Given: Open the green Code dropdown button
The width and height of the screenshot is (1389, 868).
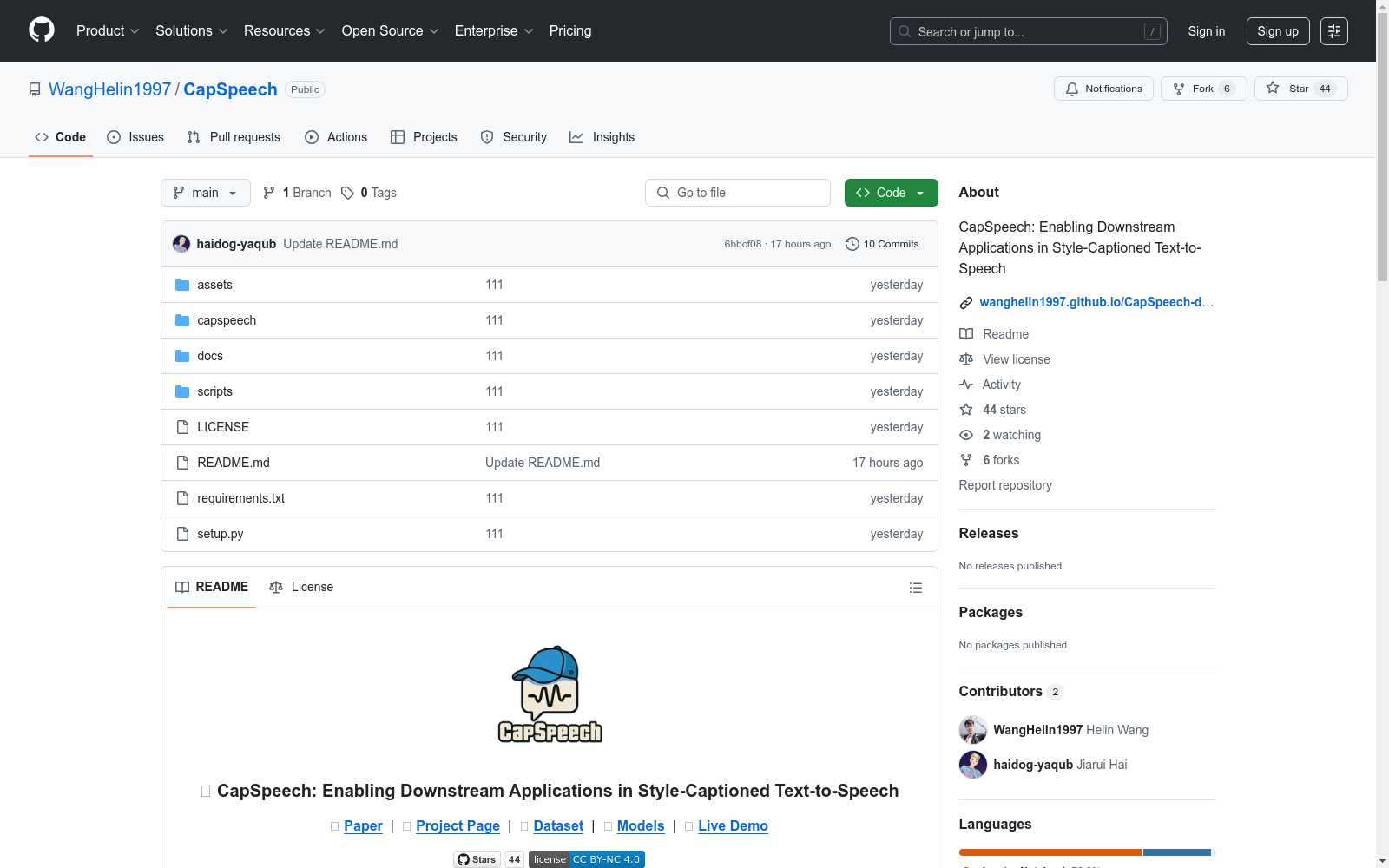Looking at the screenshot, I should click(x=892, y=193).
